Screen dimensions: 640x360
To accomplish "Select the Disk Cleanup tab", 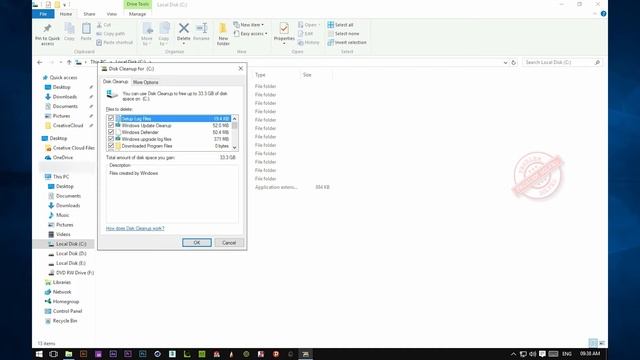I will coord(116,82).
